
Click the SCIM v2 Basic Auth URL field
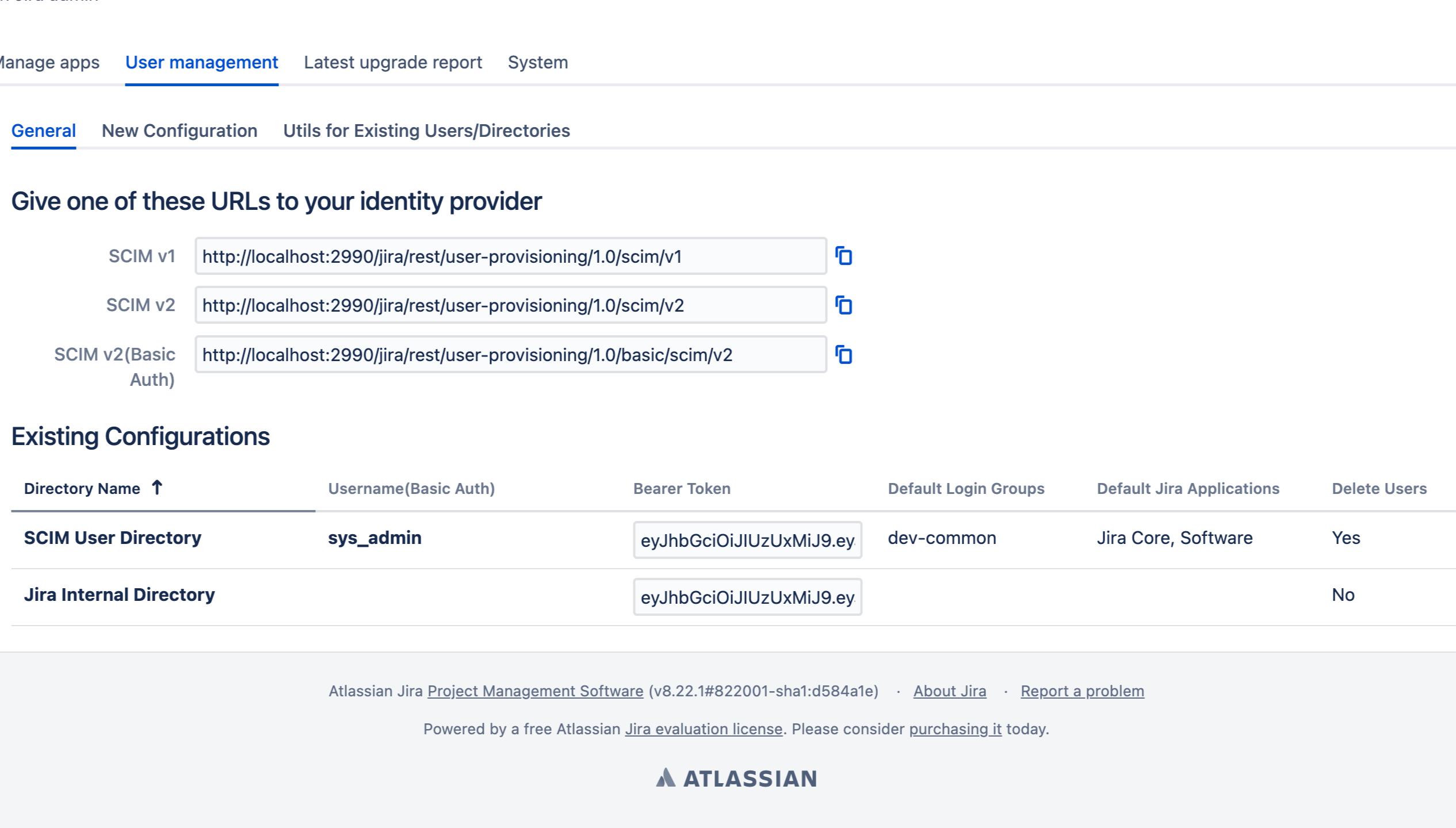coord(510,355)
